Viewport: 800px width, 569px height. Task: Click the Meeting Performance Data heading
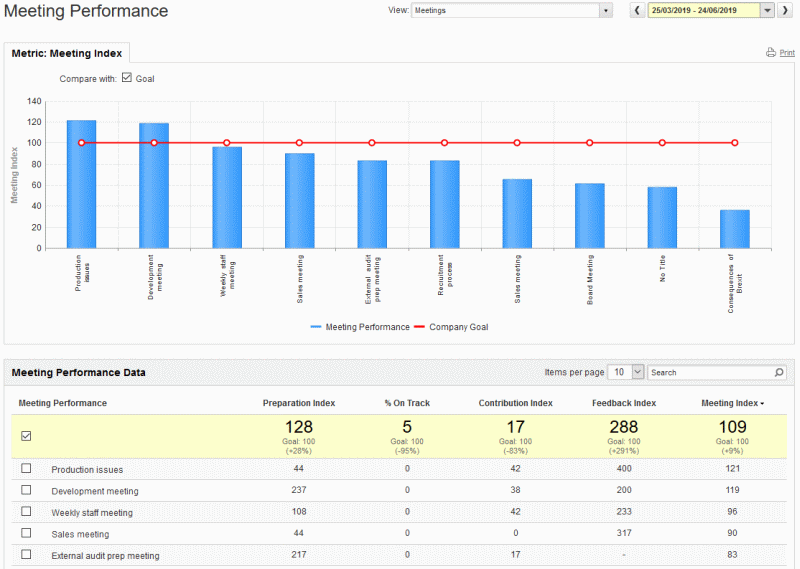[x=79, y=373]
